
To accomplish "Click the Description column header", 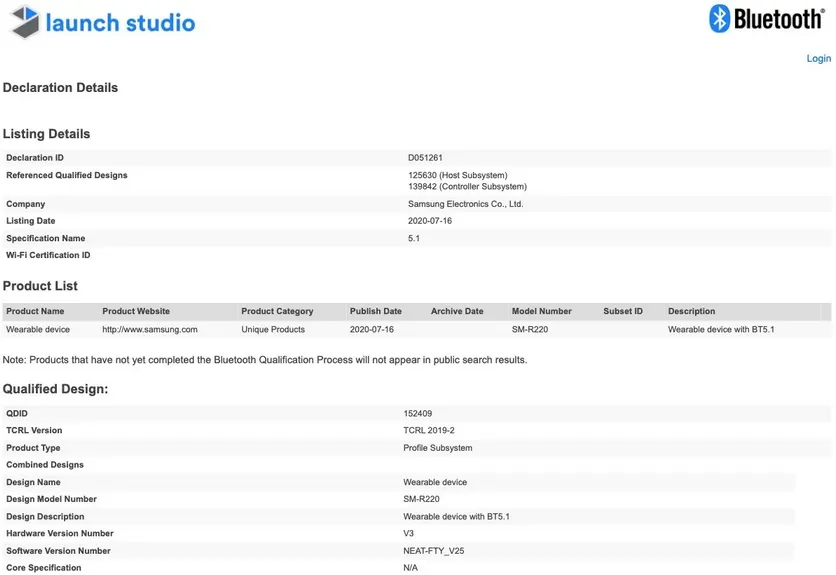I will 691,311.
